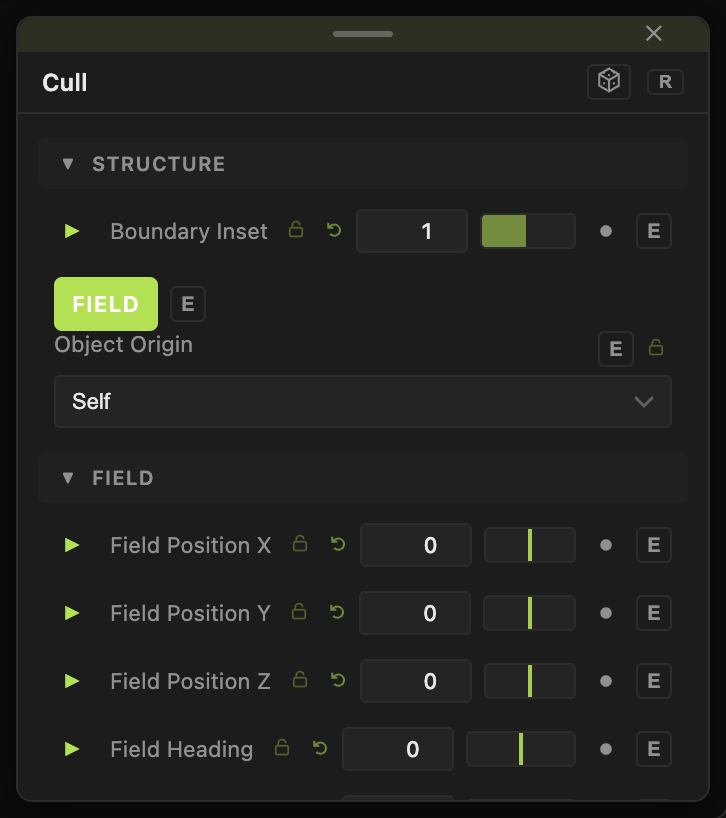This screenshot has width=726, height=818.
Task: Click the E icon for Object Origin
Action: pos(616,348)
